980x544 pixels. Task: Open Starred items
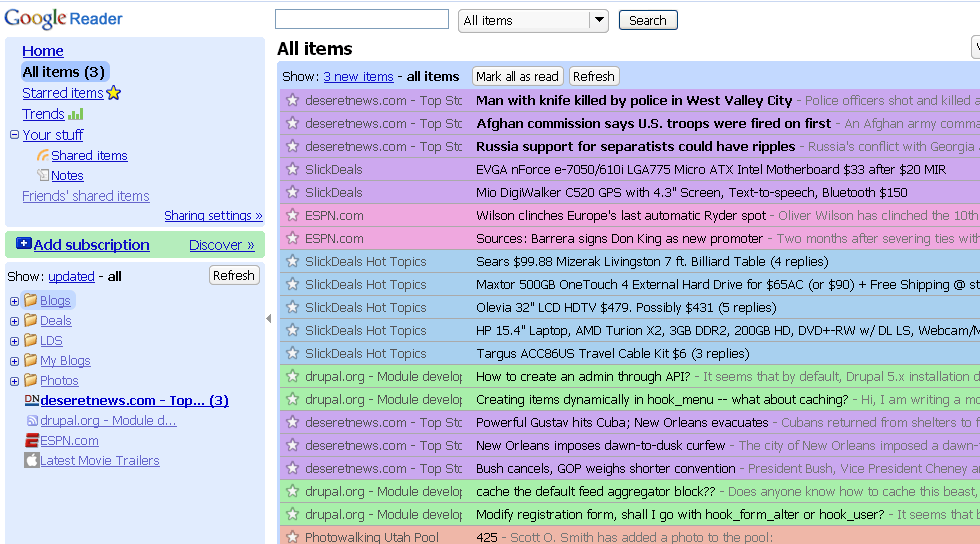pos(62,93)
